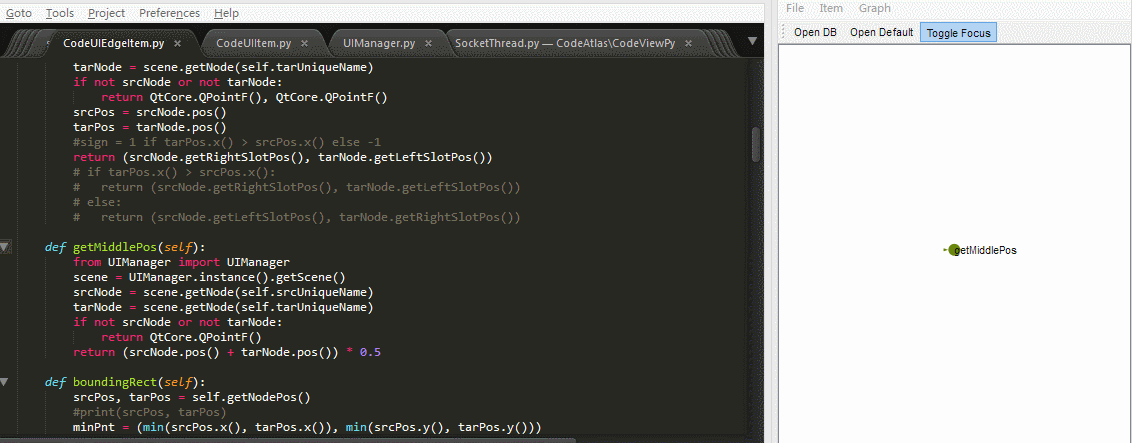Open the Project menu
This screenshot has height=443, width=1132.
[x=106, y=13]
